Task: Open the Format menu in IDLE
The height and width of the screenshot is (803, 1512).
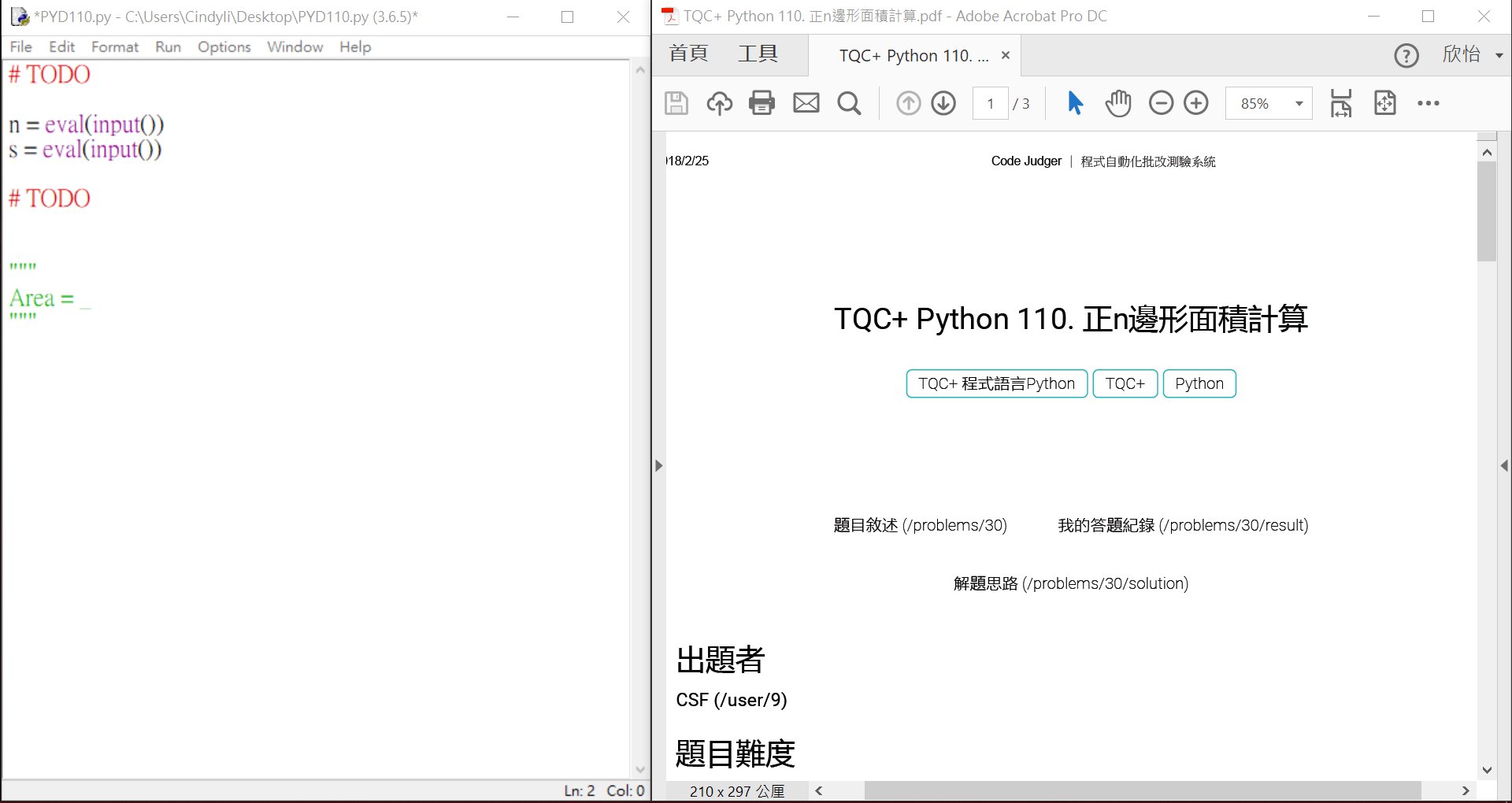Action: [x=115, y=46]
